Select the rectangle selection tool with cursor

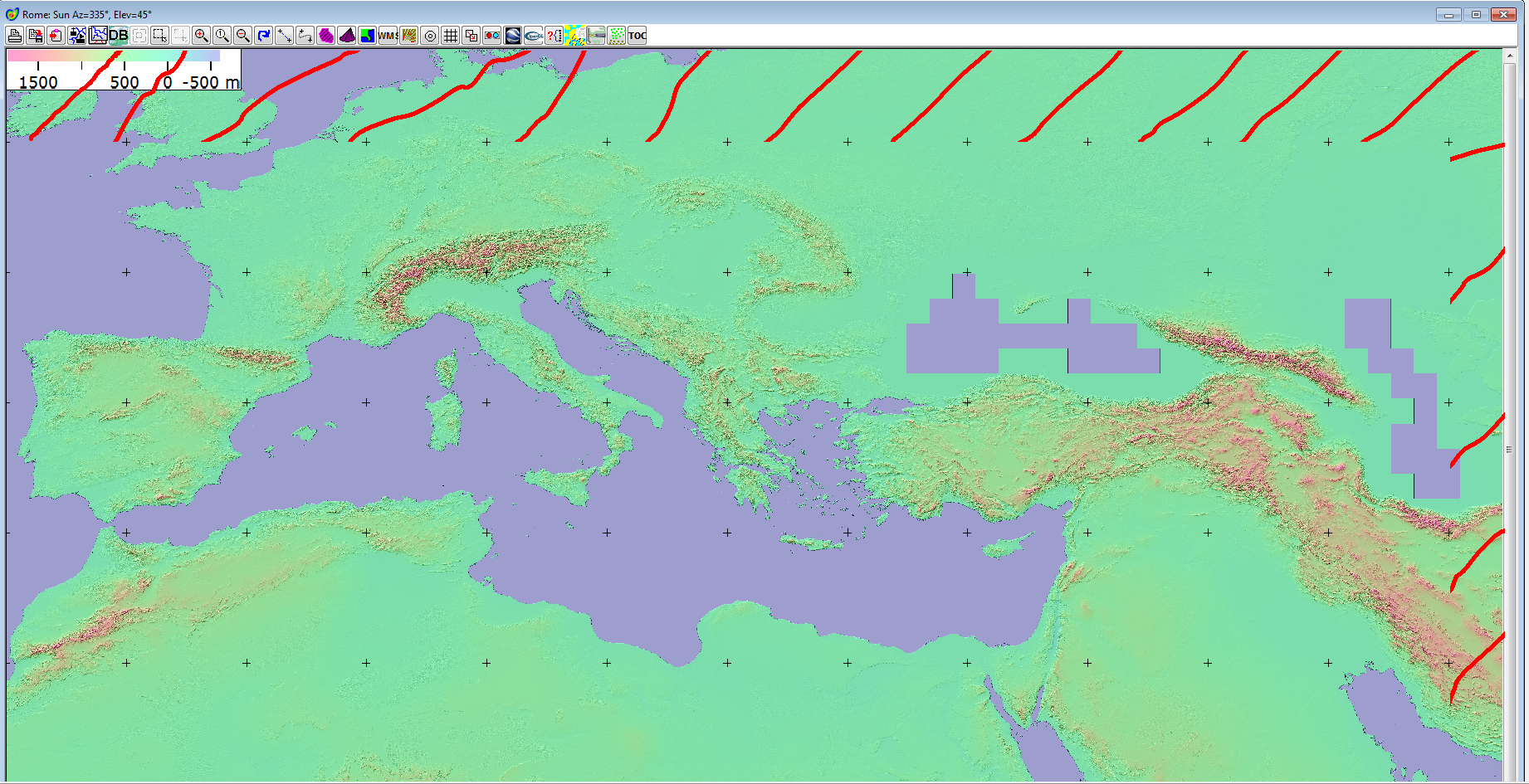point(160,36)
